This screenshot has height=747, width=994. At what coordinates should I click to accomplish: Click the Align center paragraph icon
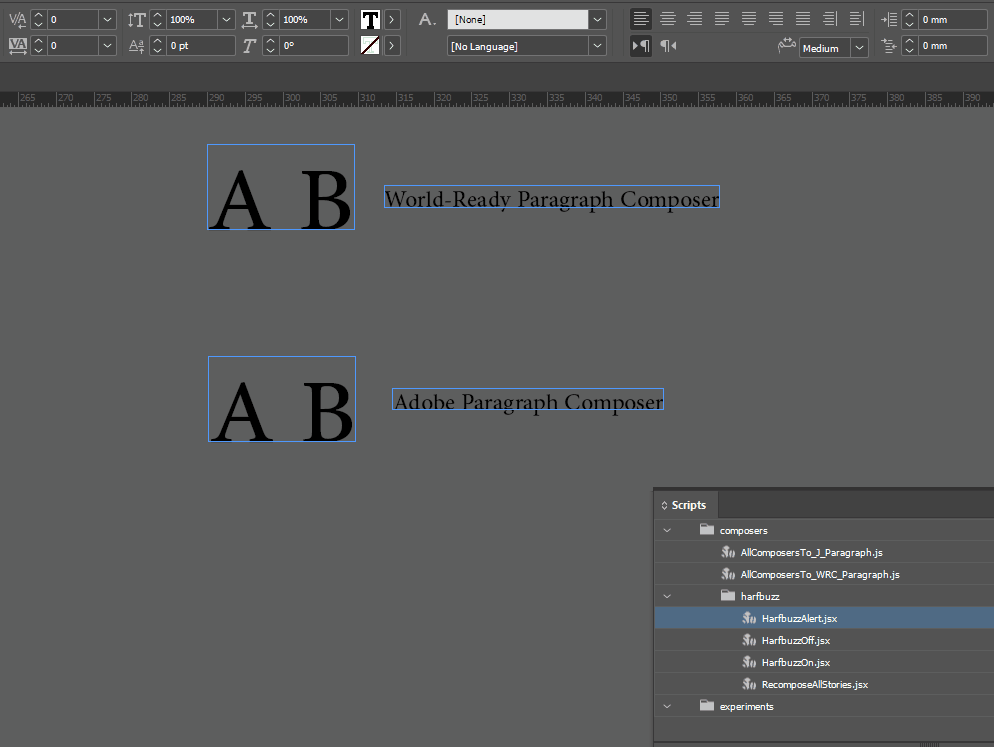(x=667, y=19)
